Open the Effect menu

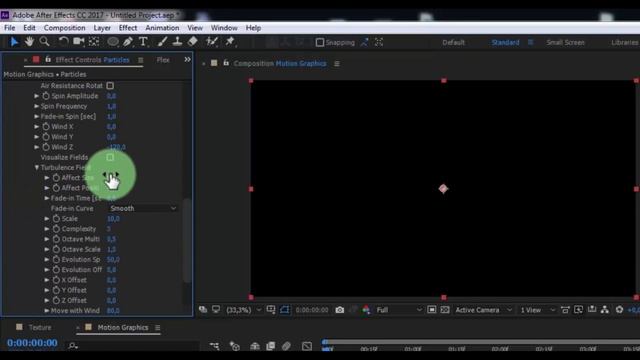pos(128,28)
